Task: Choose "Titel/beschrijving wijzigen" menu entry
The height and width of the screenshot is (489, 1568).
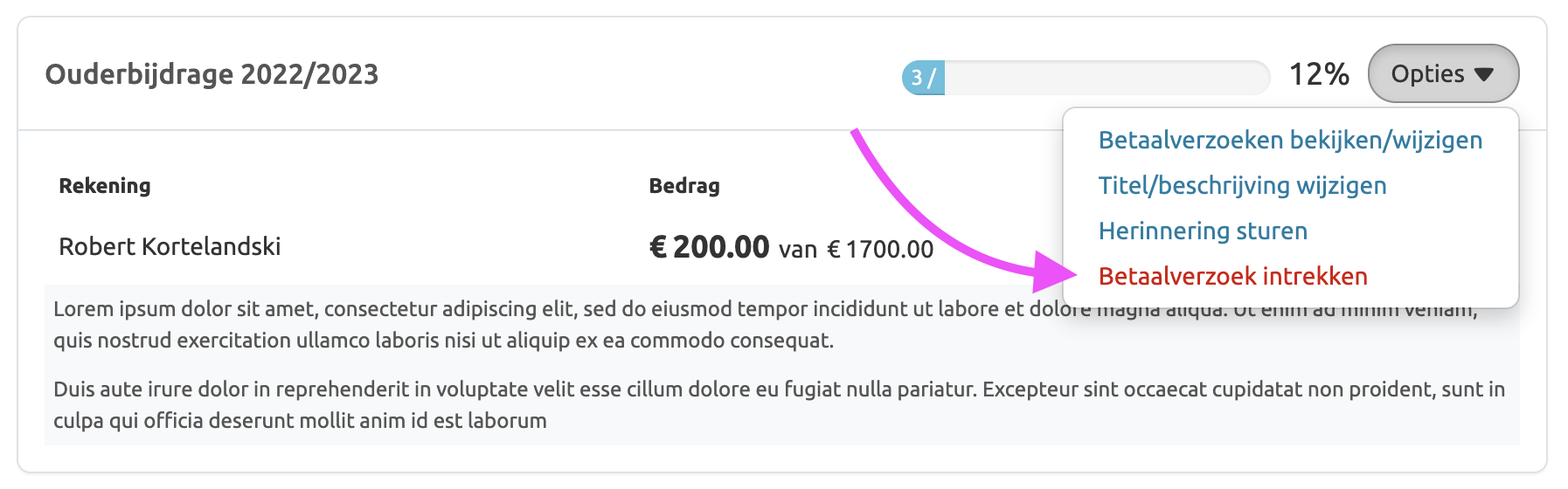Action: [1242, 186]
